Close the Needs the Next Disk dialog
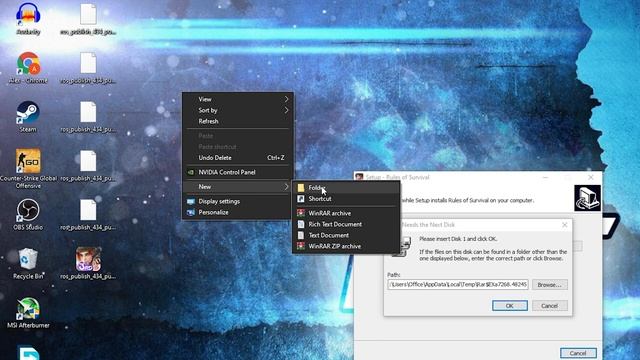The width and height of the screenshot is (640, 360). [x=564, y=225]
